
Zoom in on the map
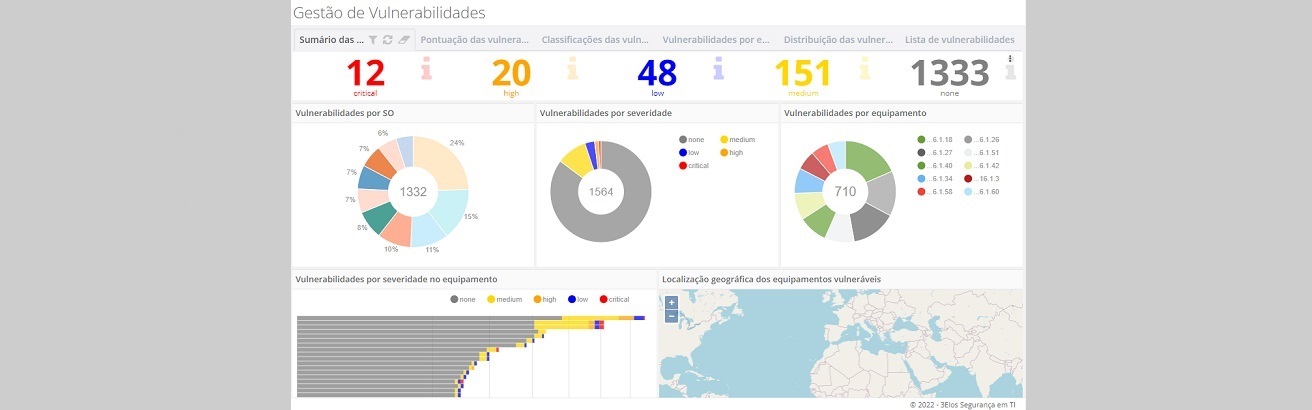tap(671, 302)
